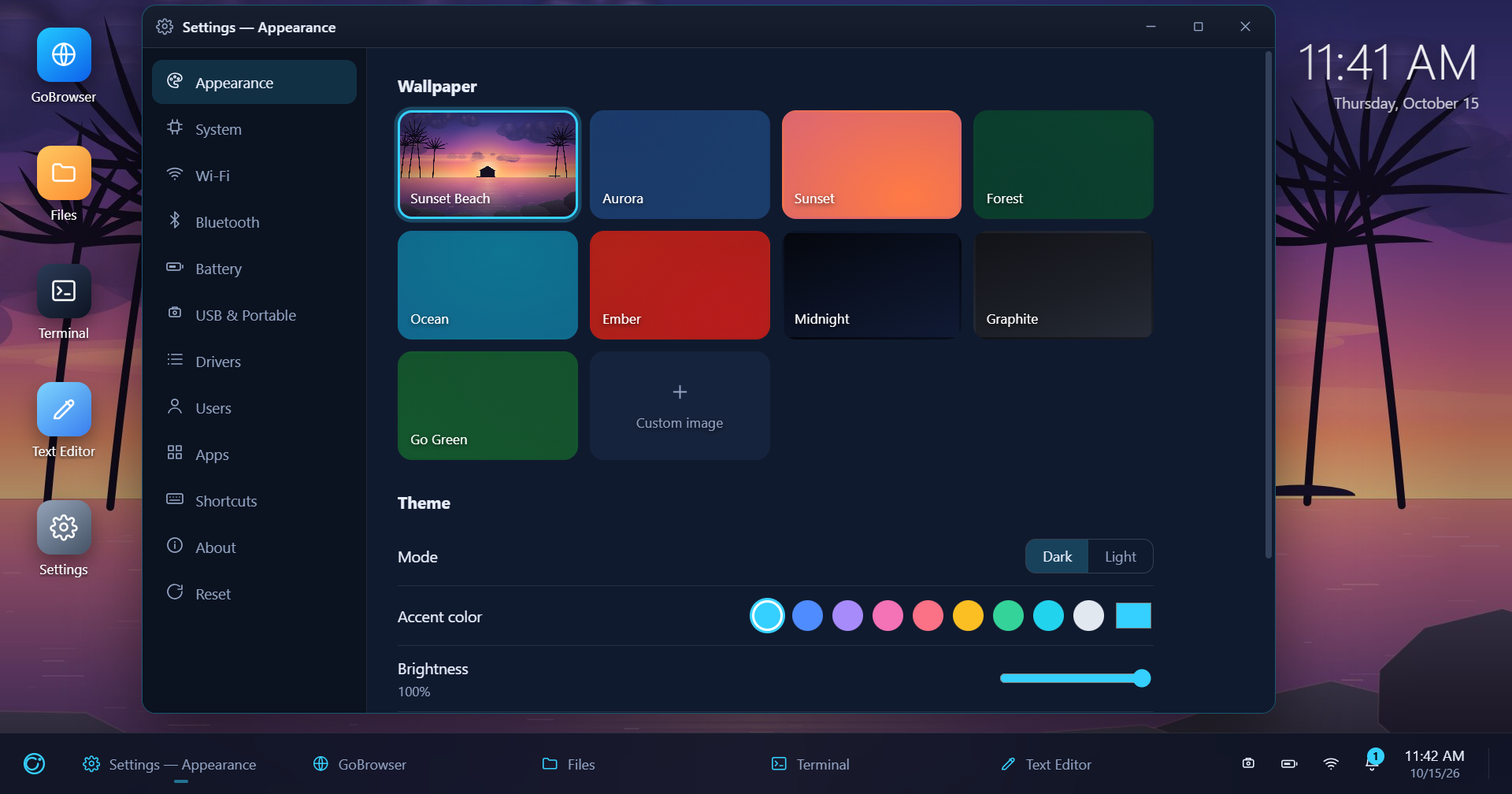Click the Apps grid icon in sidebar
1512x794 pixels.
click(x=175, y=454)
